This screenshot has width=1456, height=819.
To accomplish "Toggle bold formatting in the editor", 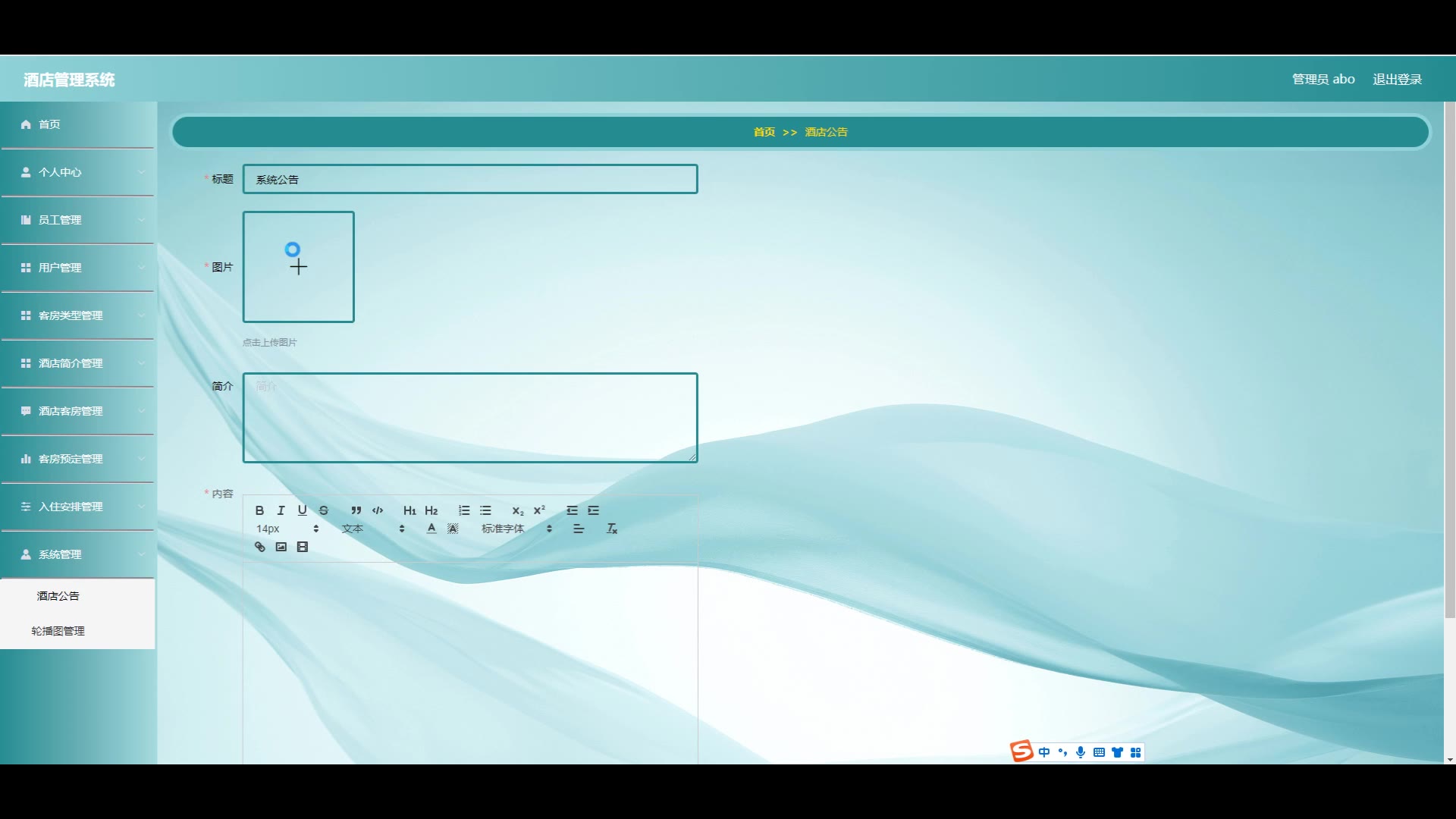I will (259, 510).
